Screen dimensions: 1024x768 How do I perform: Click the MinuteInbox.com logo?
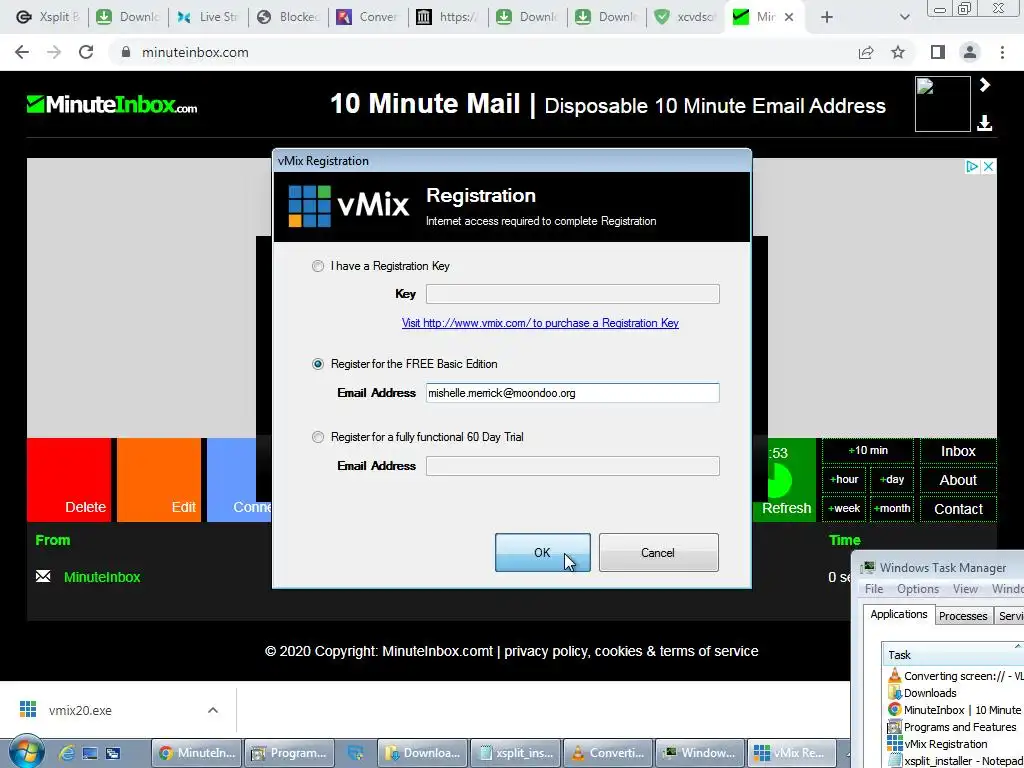point(112,104)
